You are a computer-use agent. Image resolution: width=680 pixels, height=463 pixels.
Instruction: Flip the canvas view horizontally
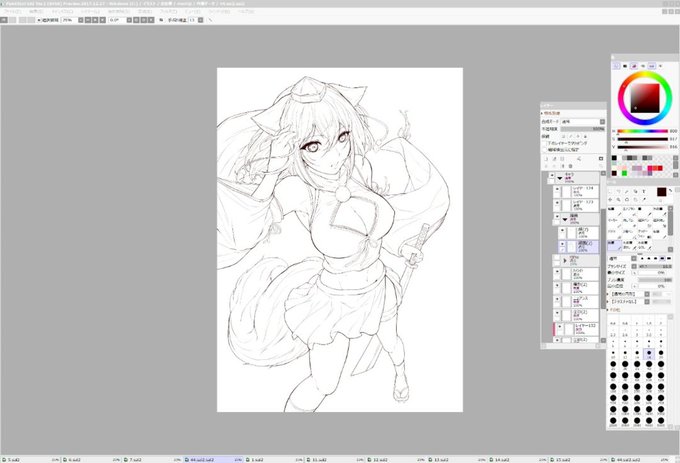point(160,20)
